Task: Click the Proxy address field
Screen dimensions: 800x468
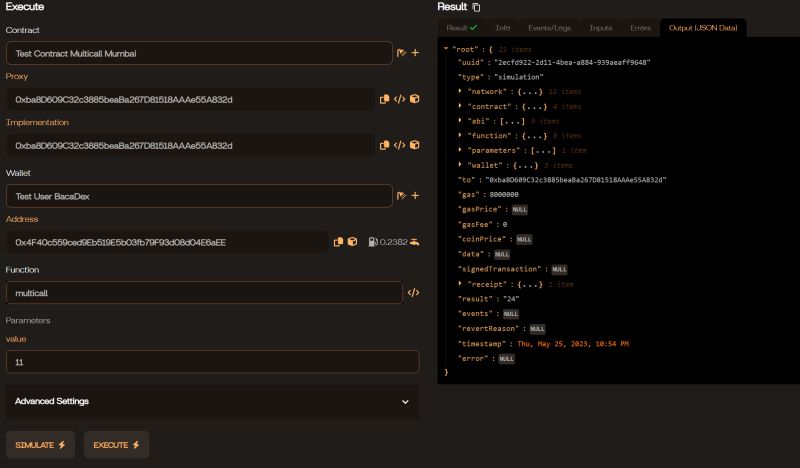Action: [190, 100]
